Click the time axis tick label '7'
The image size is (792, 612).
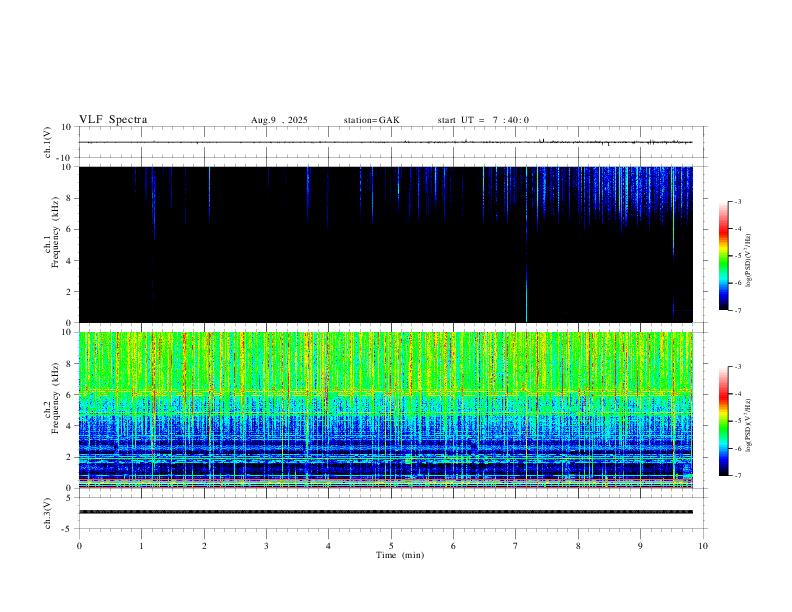tap(516, 546)
